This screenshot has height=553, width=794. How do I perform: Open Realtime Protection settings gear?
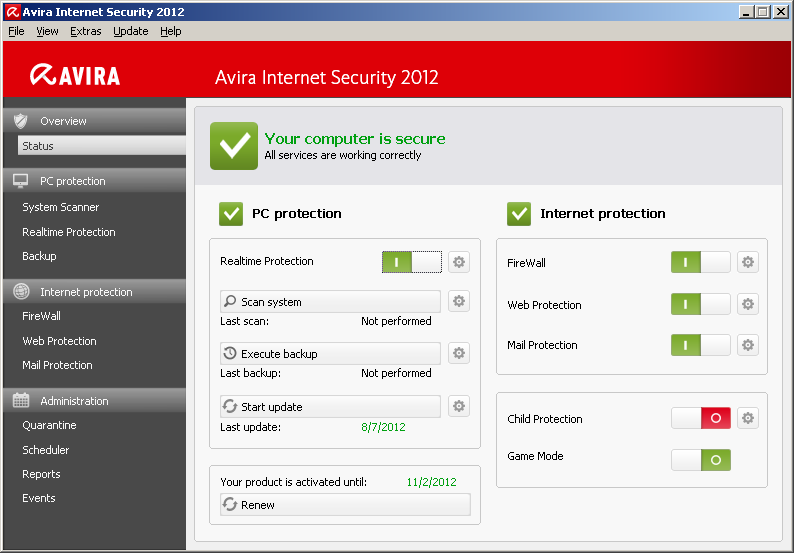click(459, 262)
